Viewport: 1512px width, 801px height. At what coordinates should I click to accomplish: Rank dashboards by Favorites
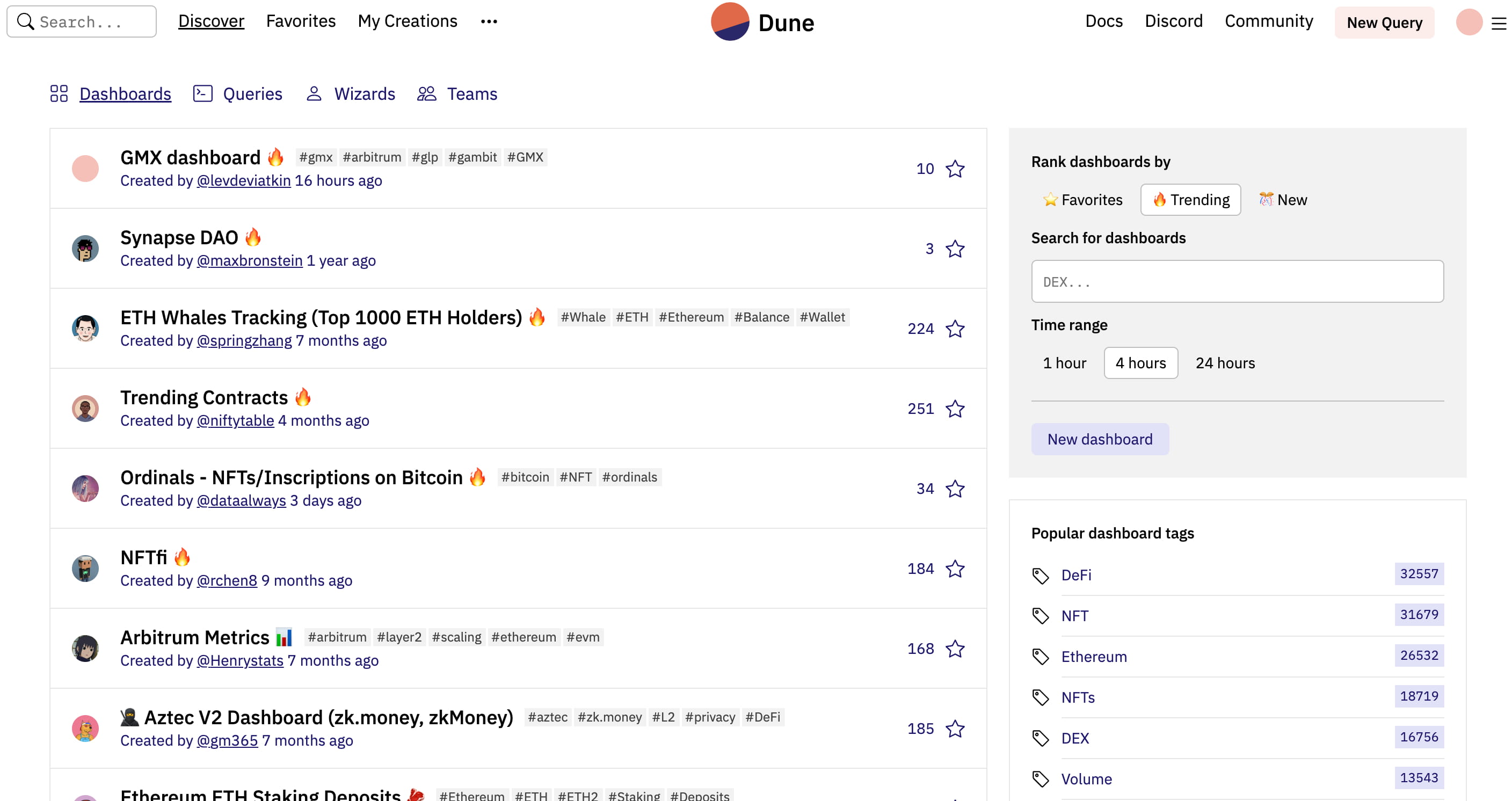coord(1083,200)
